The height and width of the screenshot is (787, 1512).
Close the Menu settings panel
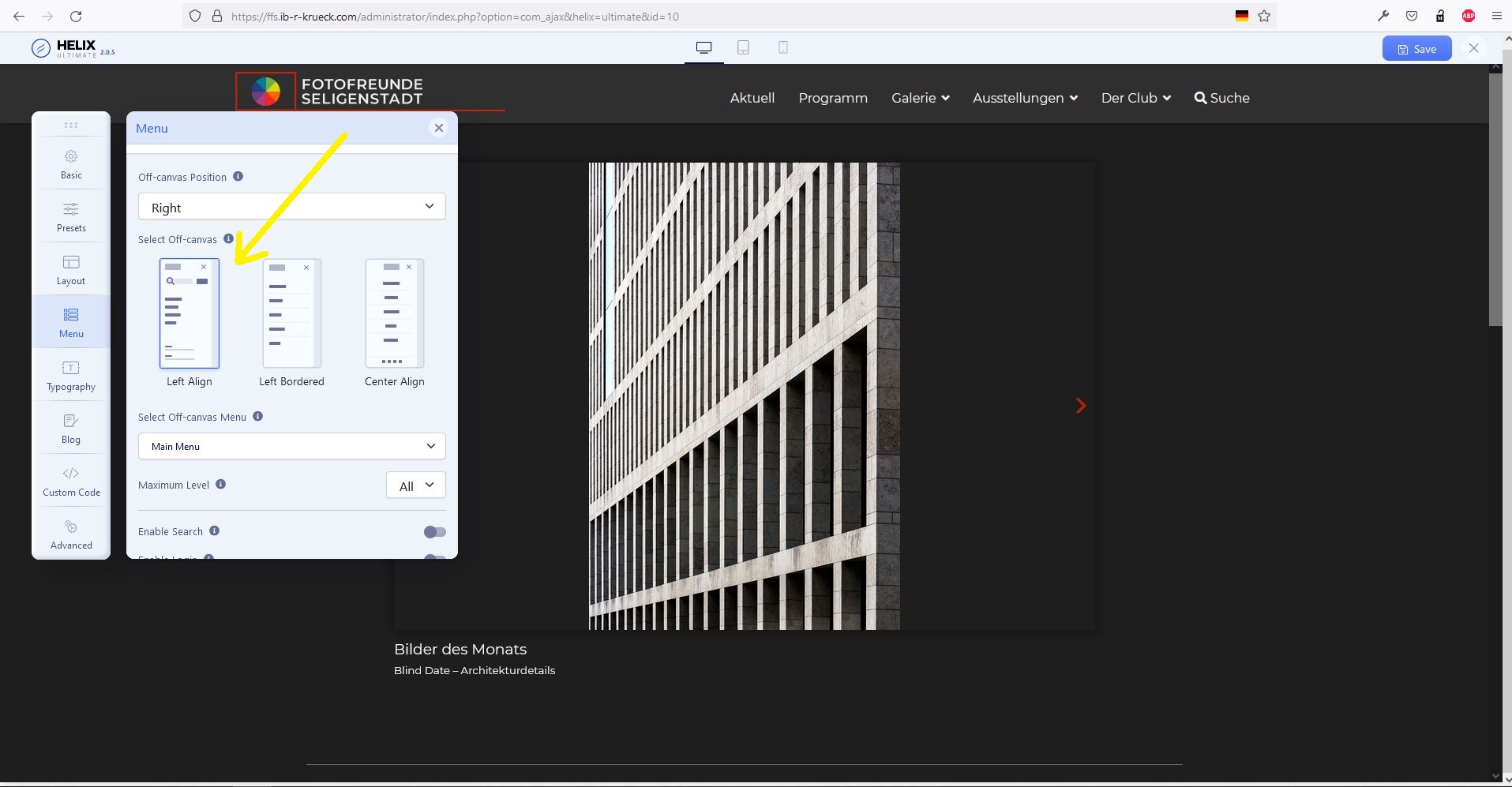pos(439,128)
